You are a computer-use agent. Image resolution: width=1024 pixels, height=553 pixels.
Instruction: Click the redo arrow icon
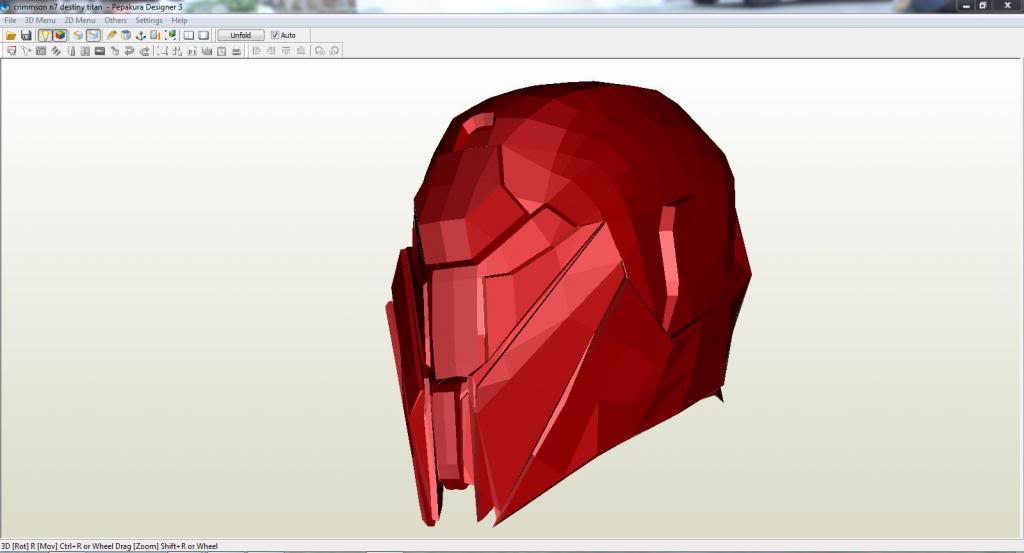click(144, 51)
